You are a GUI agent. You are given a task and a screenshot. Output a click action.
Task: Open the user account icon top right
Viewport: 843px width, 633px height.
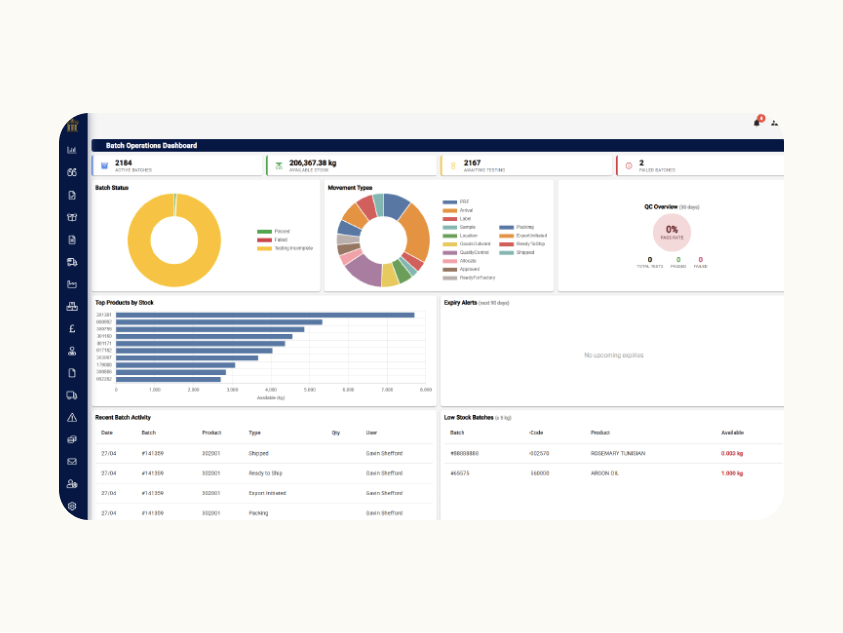click(774, 123)
